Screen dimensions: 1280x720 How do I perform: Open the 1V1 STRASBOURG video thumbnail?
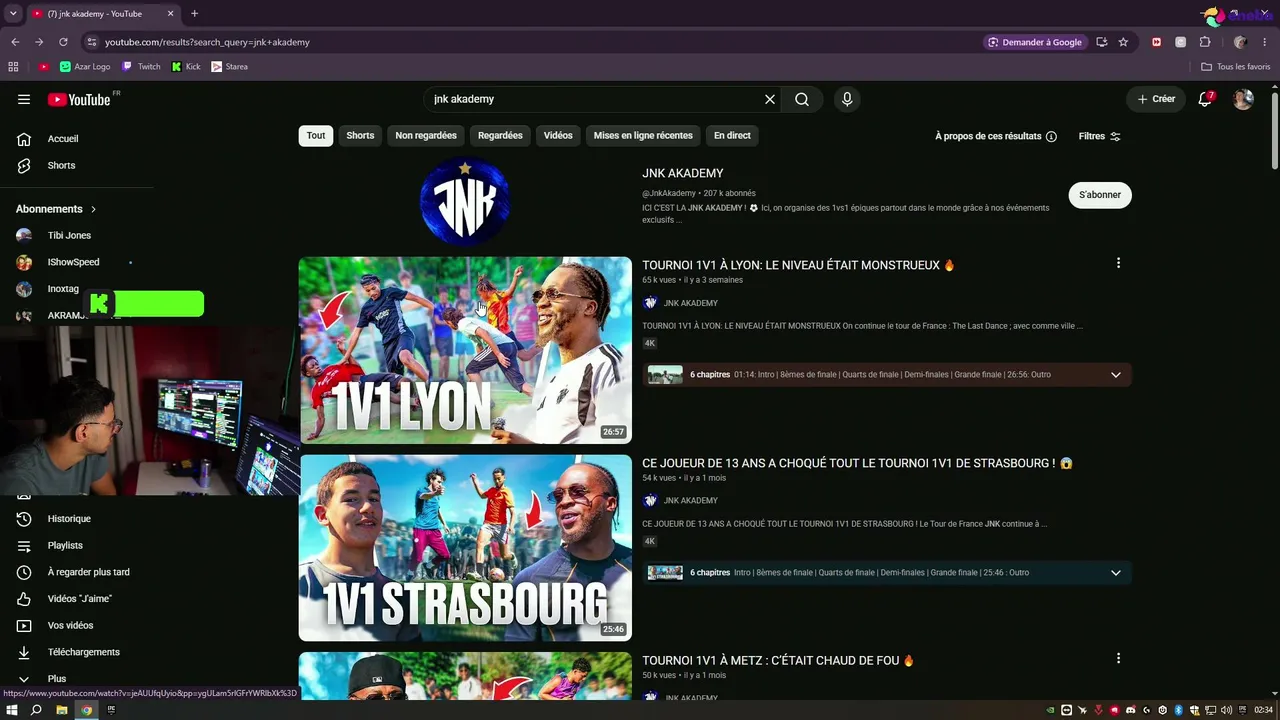tap(465, 548)
